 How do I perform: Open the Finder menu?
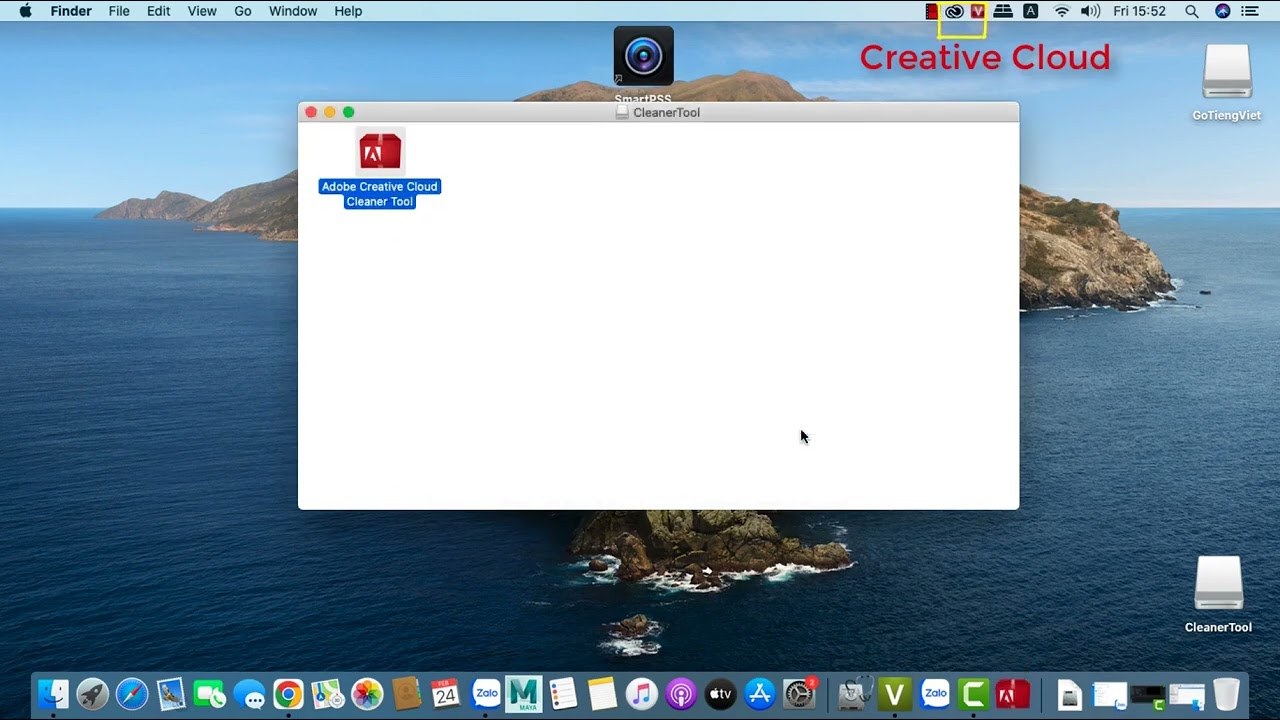[x=71, y=11]
